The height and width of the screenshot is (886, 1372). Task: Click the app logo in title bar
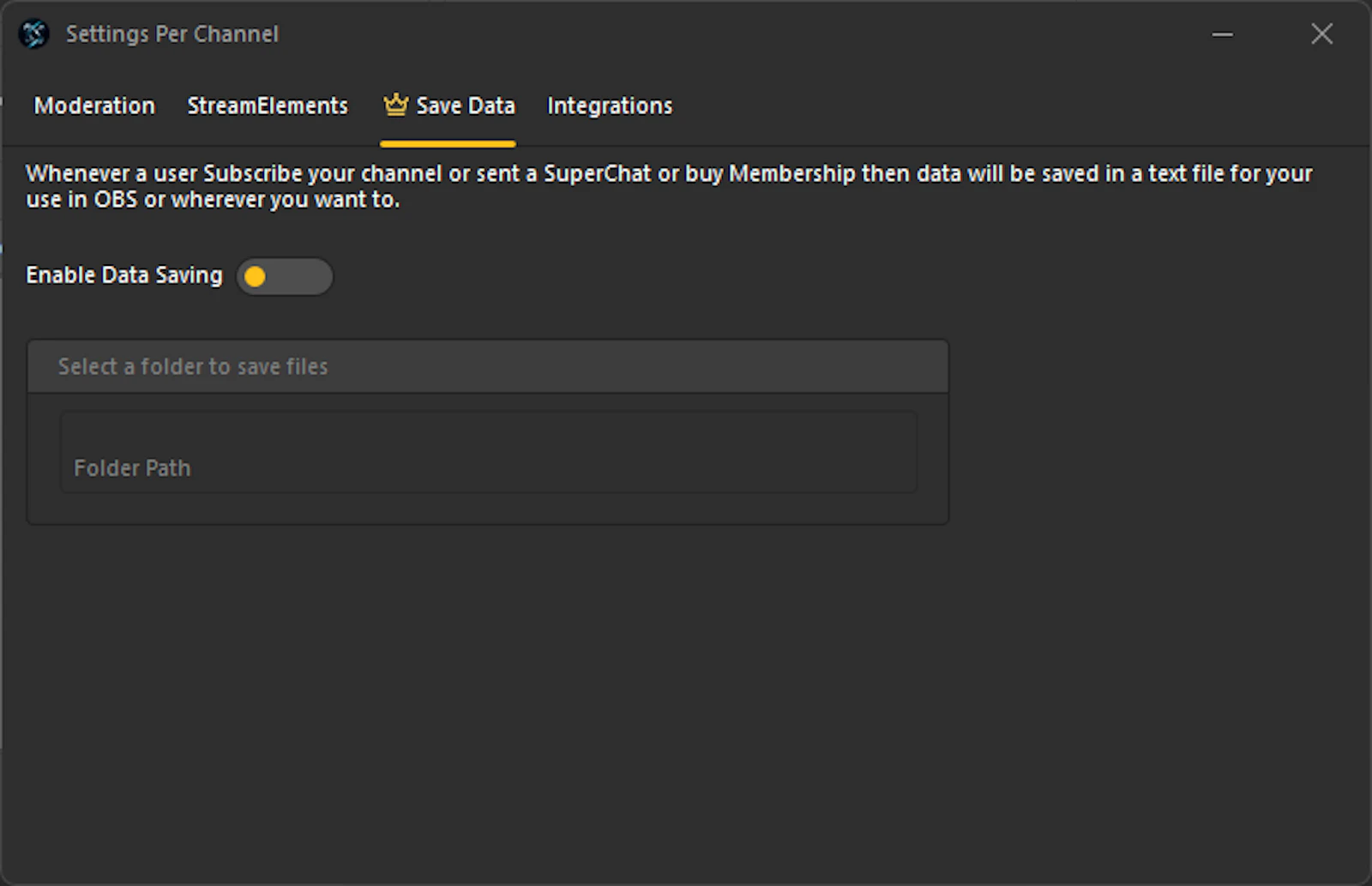pos(34,34)
